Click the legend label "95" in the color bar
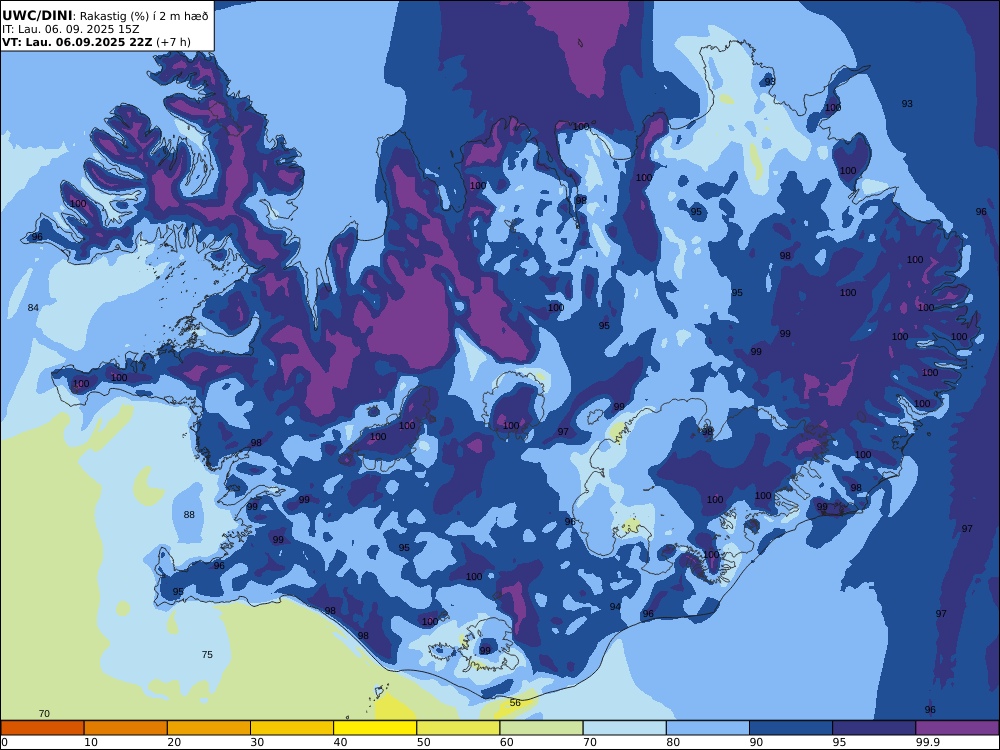The image size is (1000, 750). click(840, 742)
